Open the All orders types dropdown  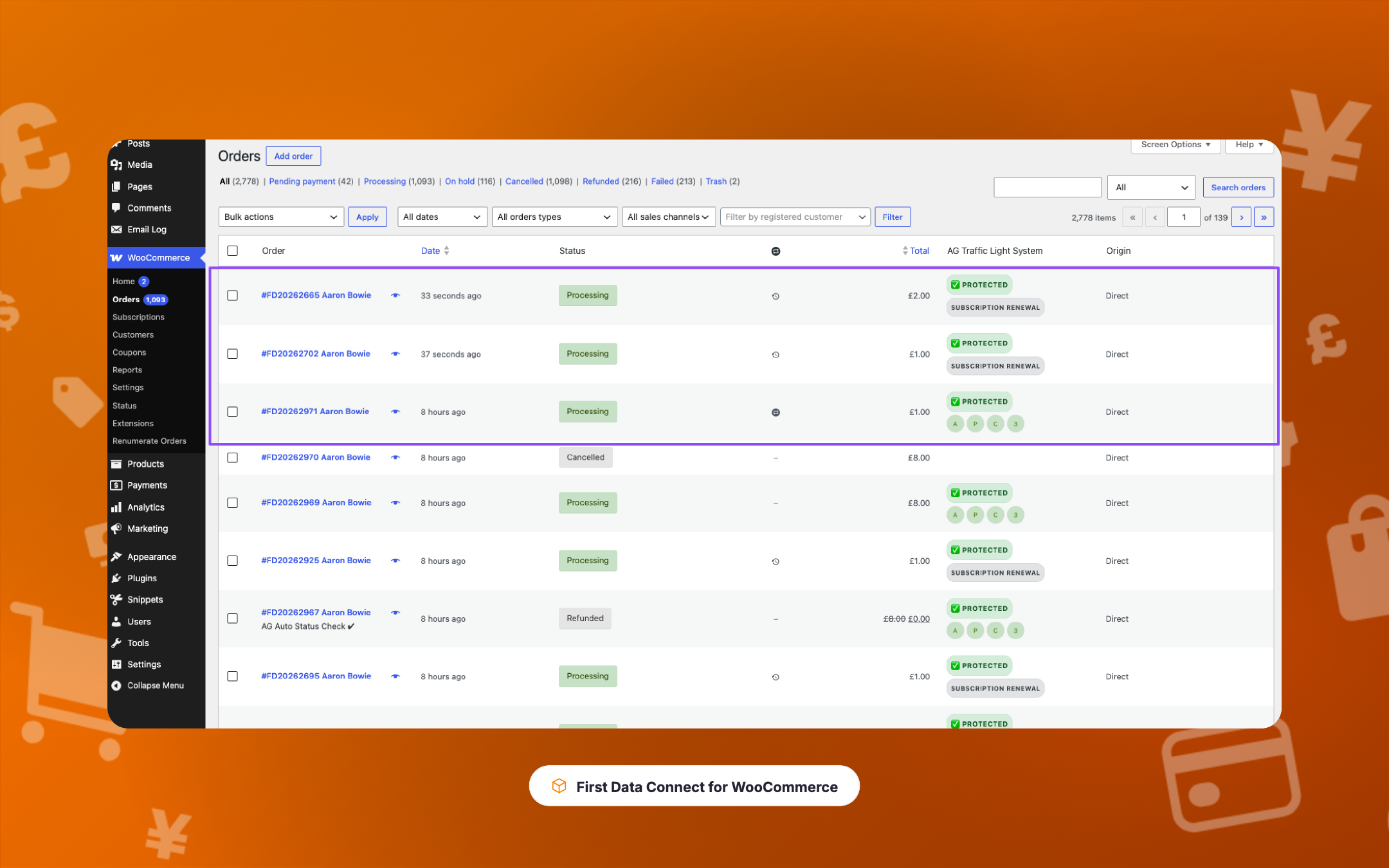pyautogui.click(x=555, y=217)
